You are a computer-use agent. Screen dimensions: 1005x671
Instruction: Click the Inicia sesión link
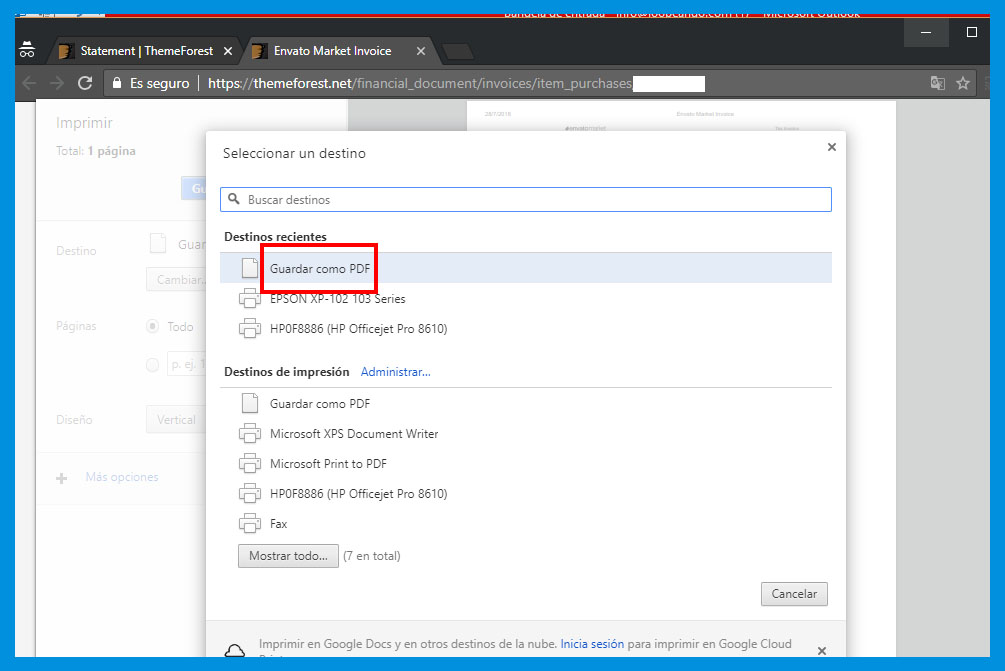[x=592, y=643]
